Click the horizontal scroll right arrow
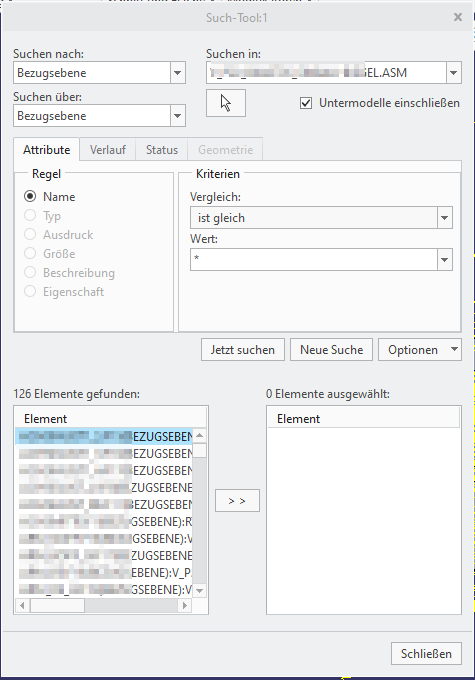 185,605
